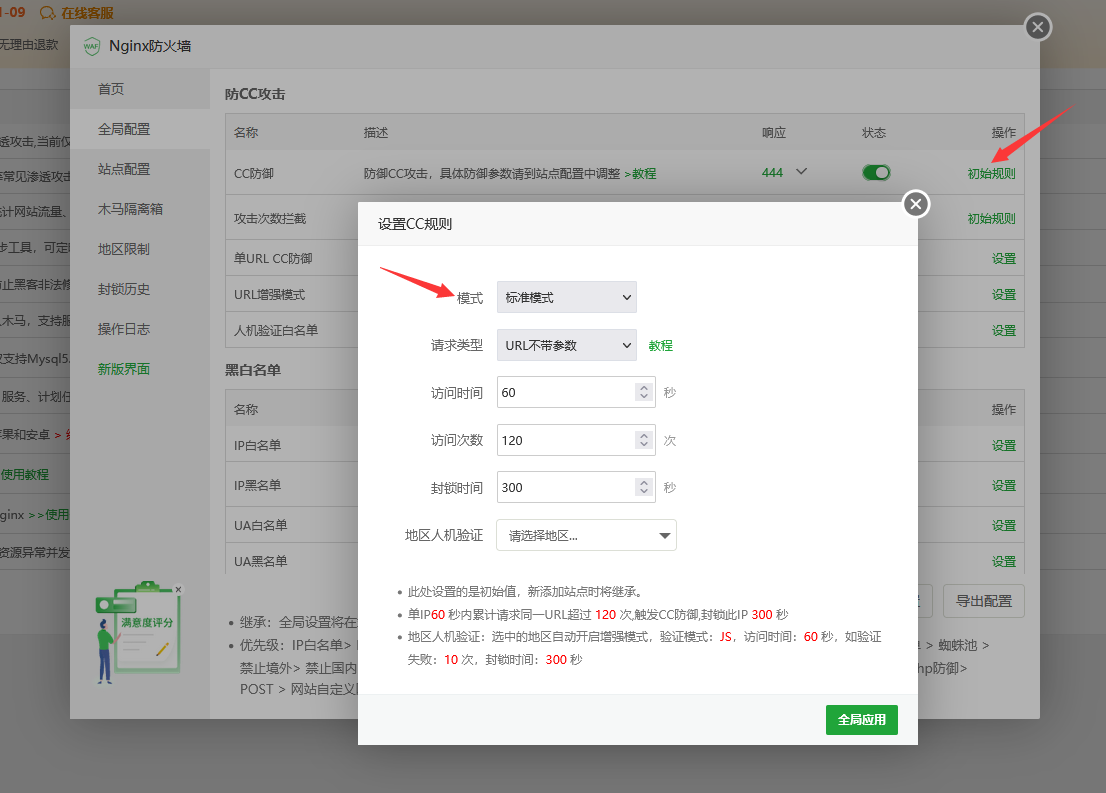Click 设置 for the UA白名单 row
This screenshot has width=1106, height=793.
(1004, 526)
